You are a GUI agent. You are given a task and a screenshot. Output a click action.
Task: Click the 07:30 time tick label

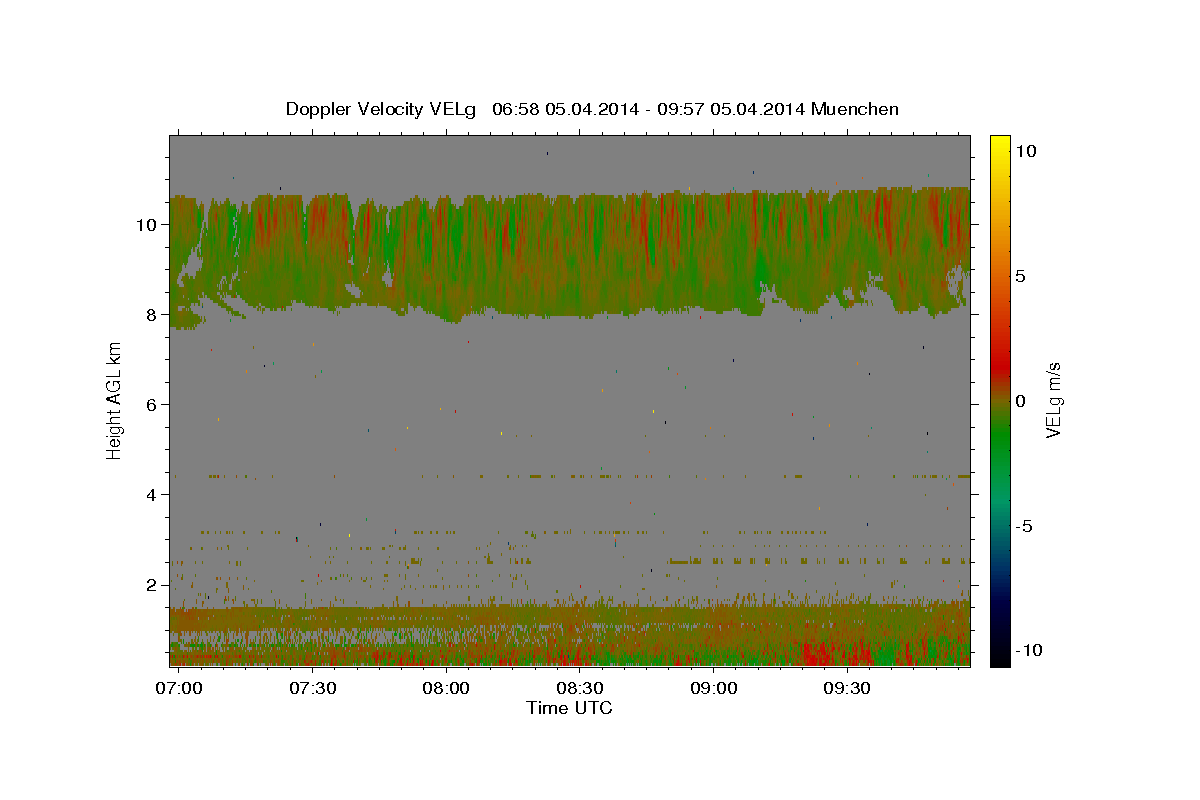tap(312, 689)
